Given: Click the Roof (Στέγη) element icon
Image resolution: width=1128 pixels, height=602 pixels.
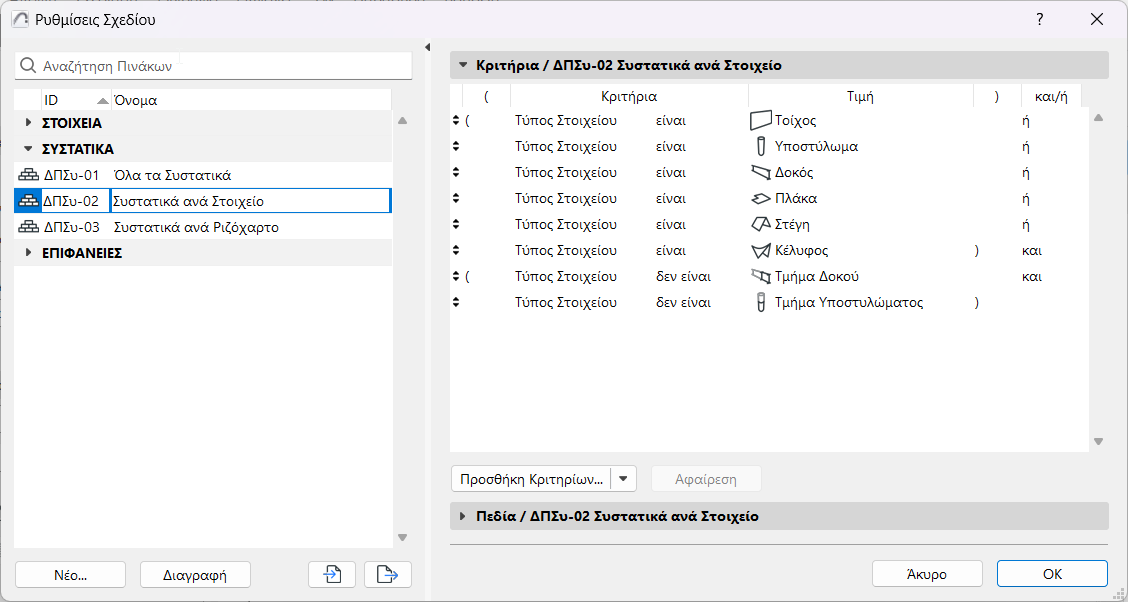Looking at the screenshot, I should 761,224.
